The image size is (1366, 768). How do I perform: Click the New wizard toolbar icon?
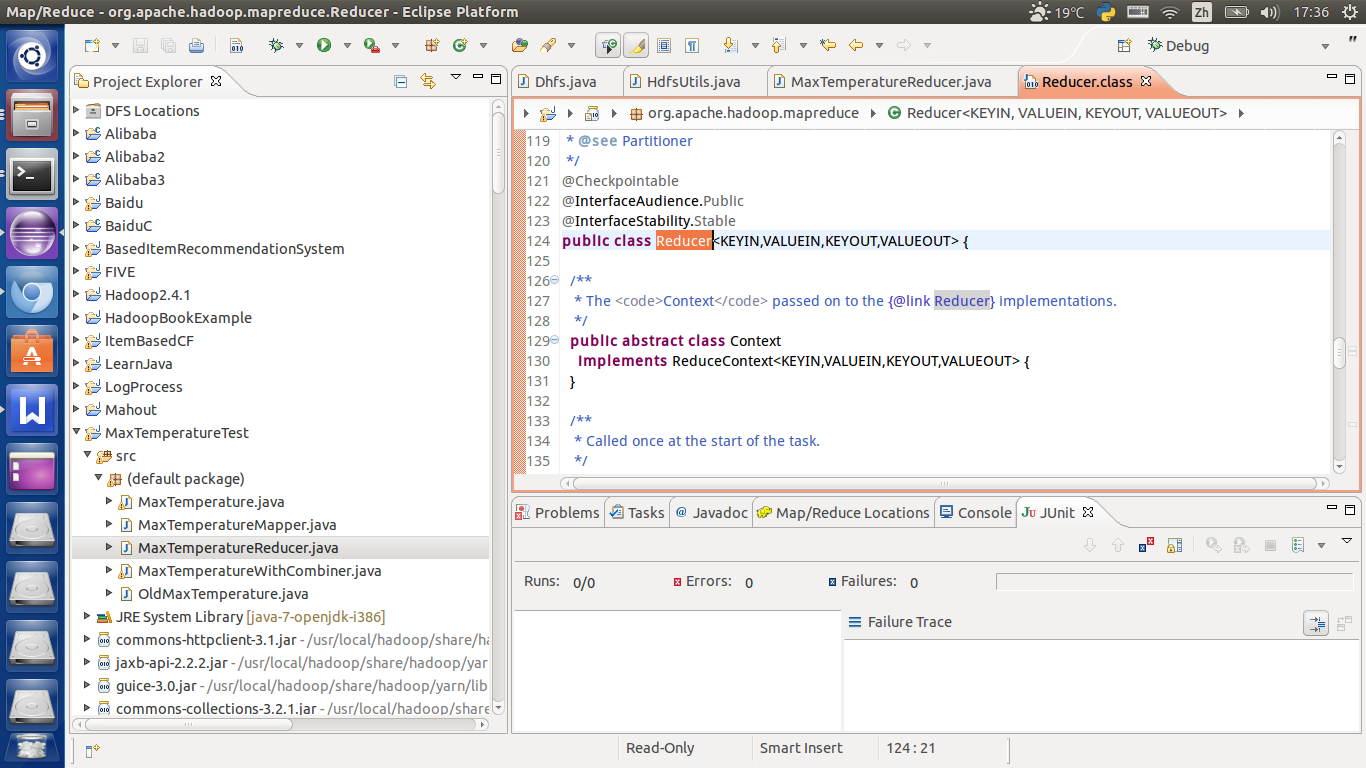[92, 46]
